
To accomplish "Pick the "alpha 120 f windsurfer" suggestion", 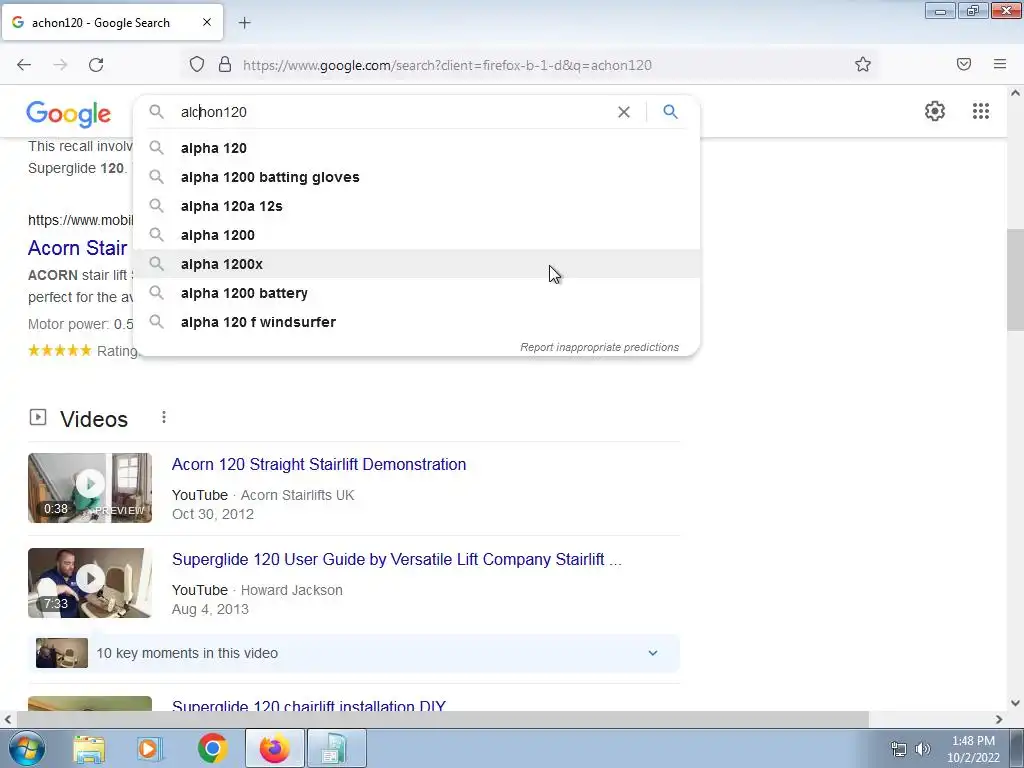I will 417,322.
